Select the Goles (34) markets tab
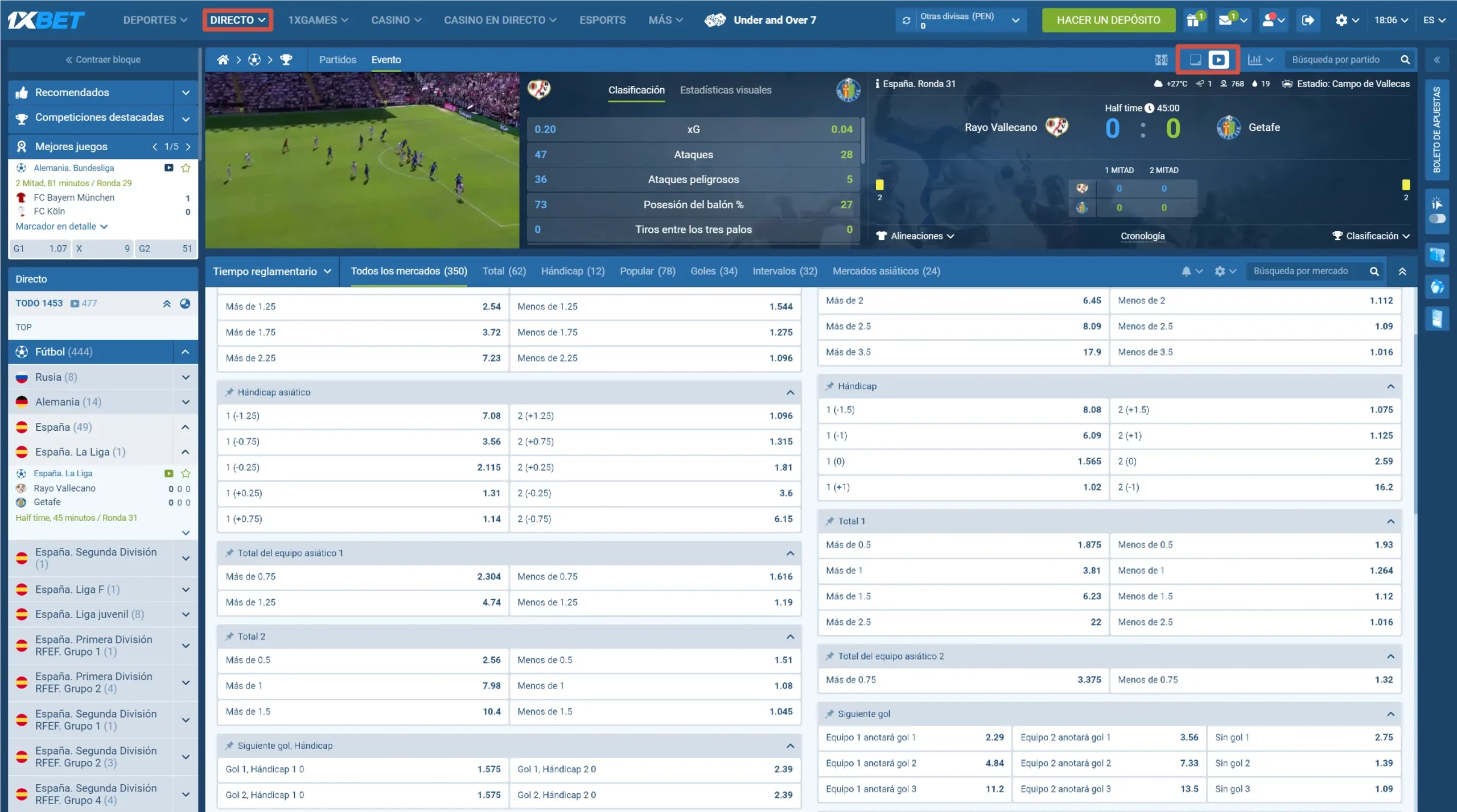Viewport: 1457px width, 812px height. coord(714,271)
